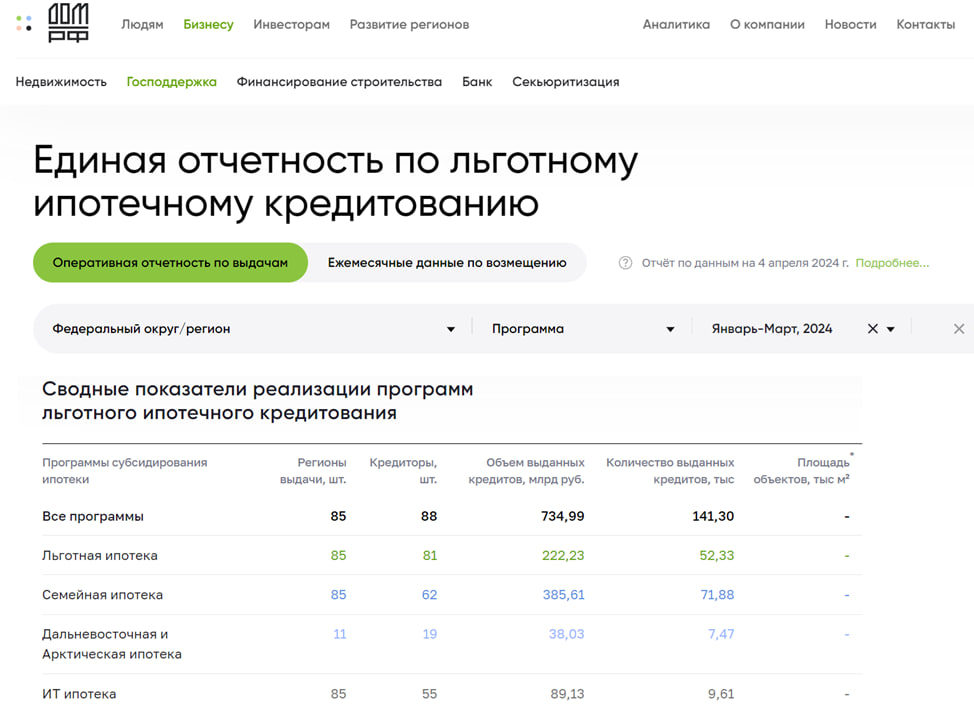974x719 pixels.
Task: Click Льготная ипотека volume 222,23
Action: point(563,555)
